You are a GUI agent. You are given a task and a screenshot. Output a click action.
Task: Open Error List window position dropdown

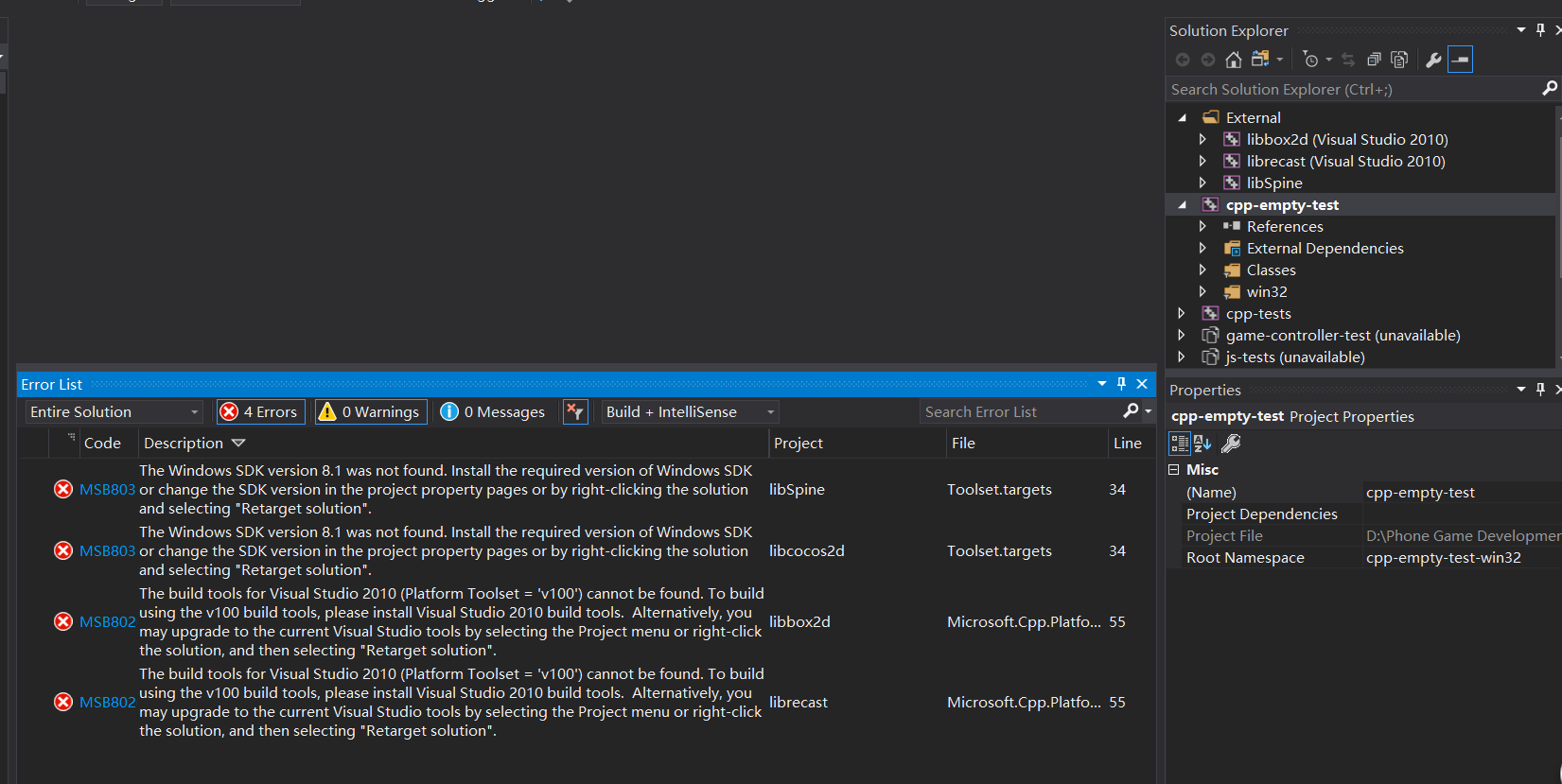pos(1102,384)
